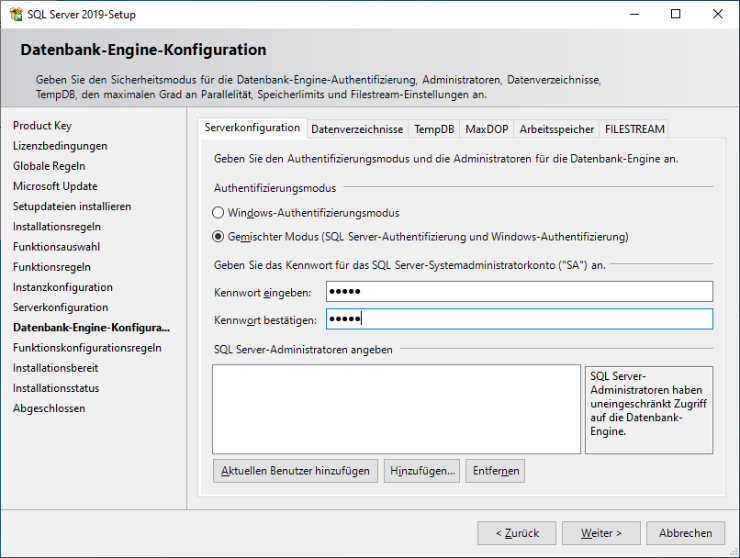Click Serverkonfiguration in the left step list

coord(60,307)
